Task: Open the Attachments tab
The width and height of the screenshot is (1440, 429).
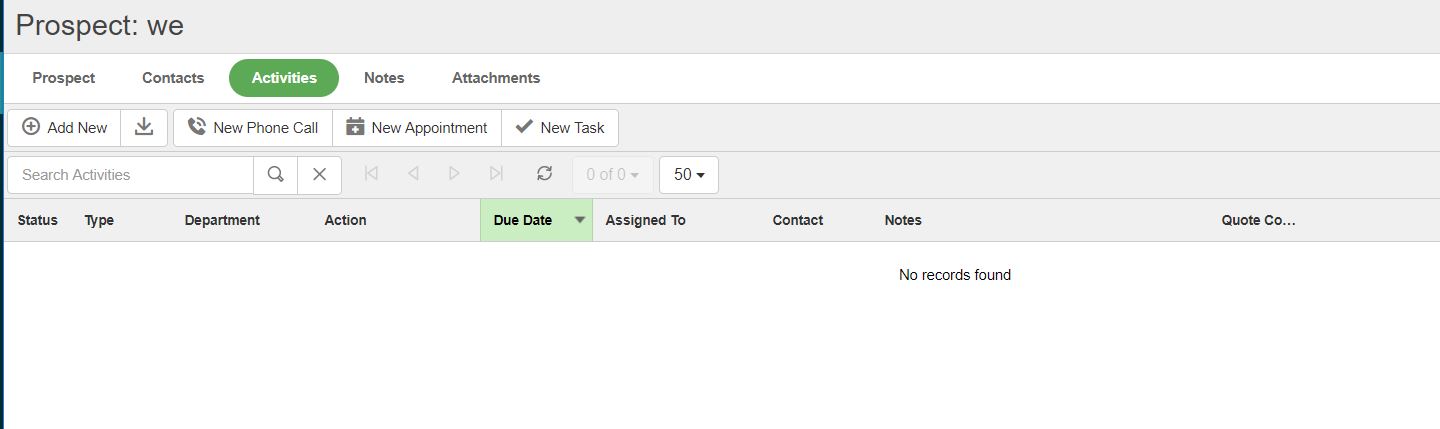Action: (x=496, y=78)
